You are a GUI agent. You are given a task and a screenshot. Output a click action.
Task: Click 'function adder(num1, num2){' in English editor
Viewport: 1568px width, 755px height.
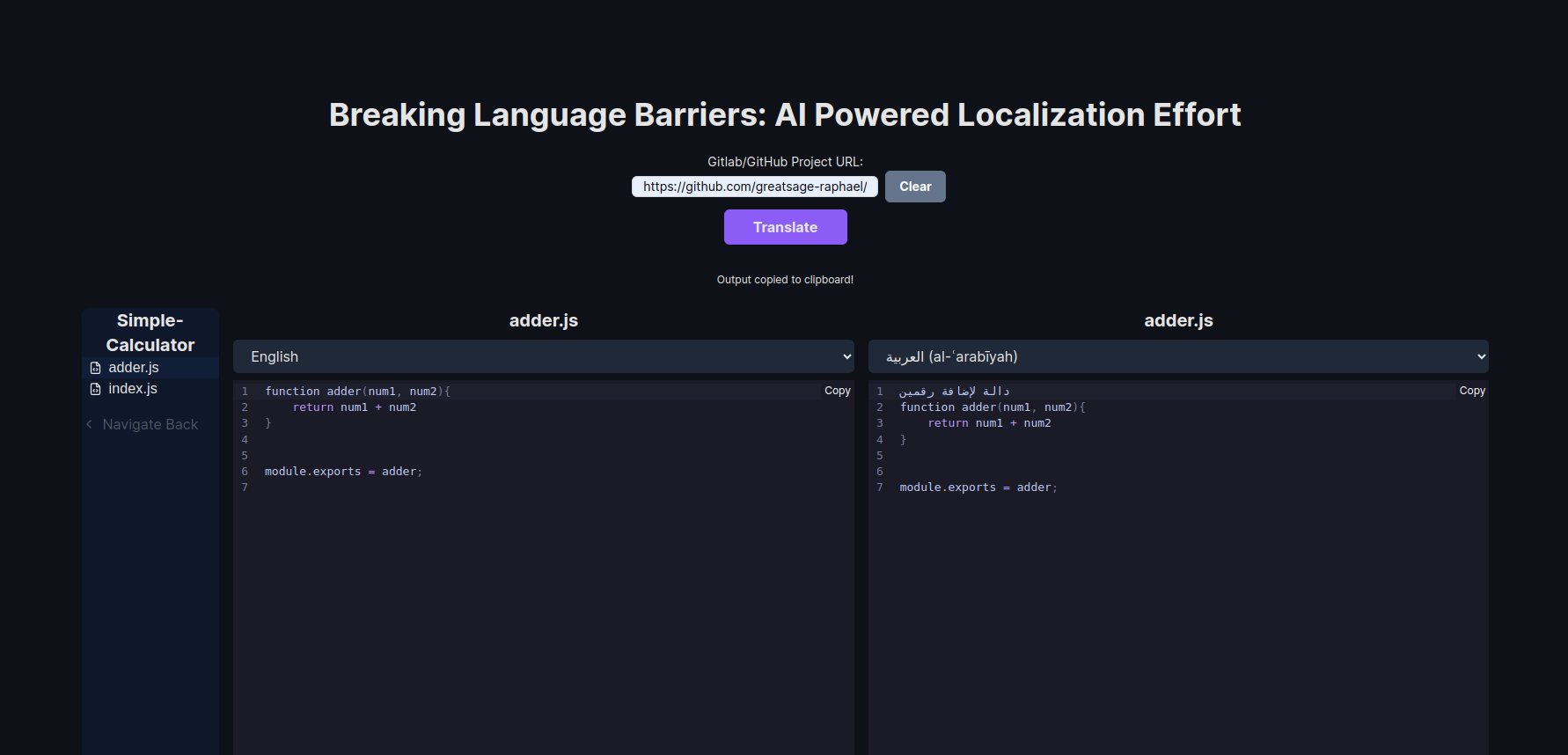(357, 392)
